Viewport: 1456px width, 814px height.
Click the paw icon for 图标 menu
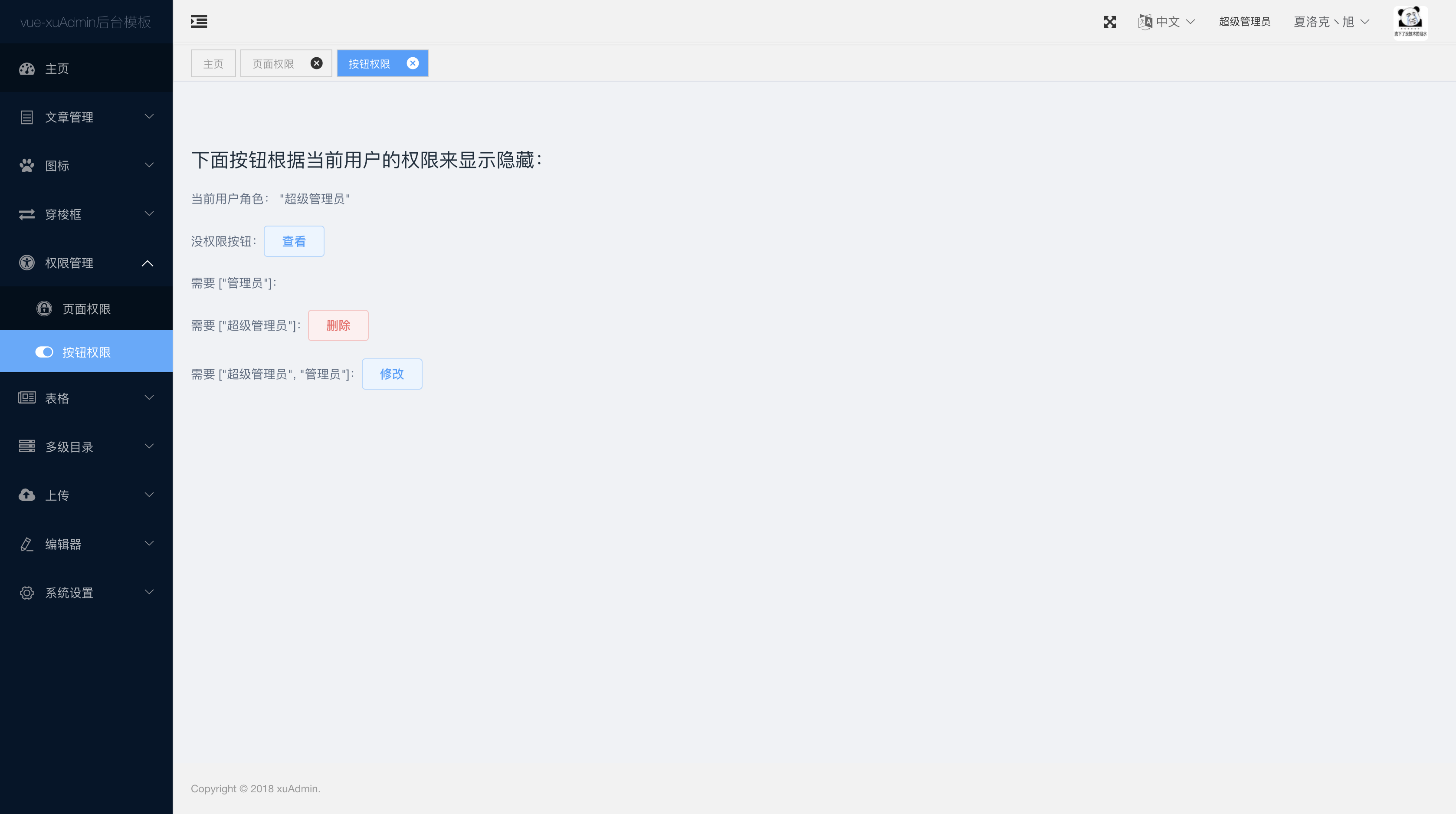click(x=26, y=166)
